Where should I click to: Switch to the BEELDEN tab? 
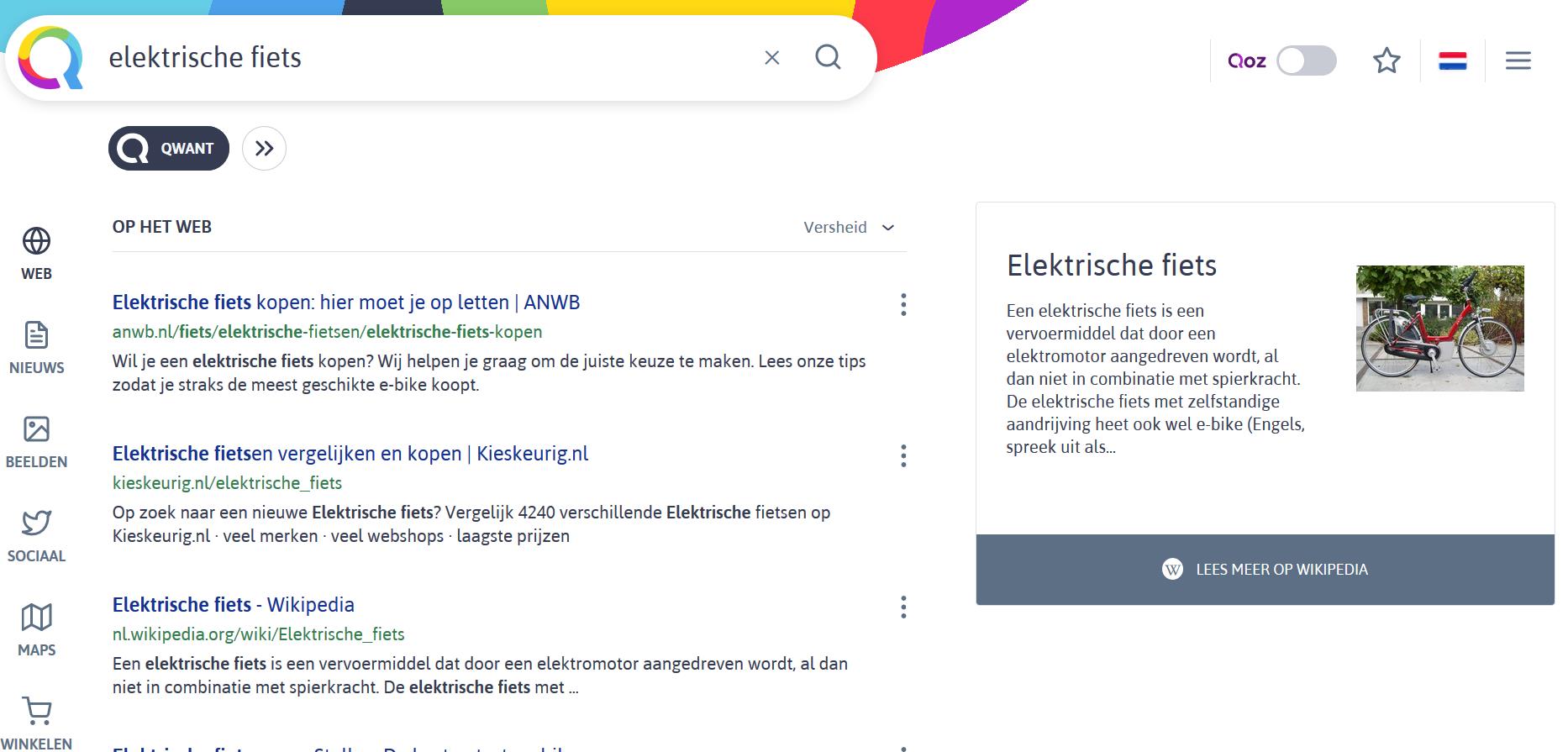click(36, 442)
